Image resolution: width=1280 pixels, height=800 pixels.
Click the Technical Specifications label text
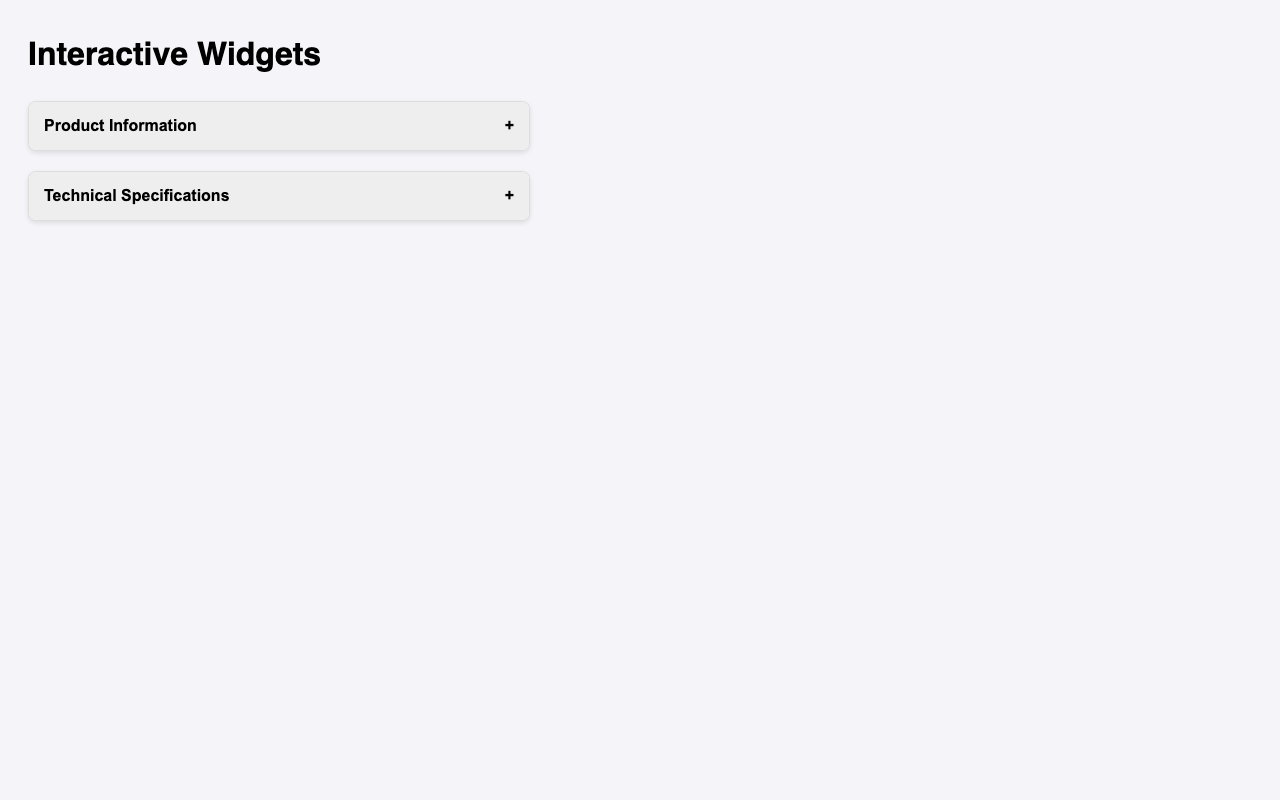[136, 196]
